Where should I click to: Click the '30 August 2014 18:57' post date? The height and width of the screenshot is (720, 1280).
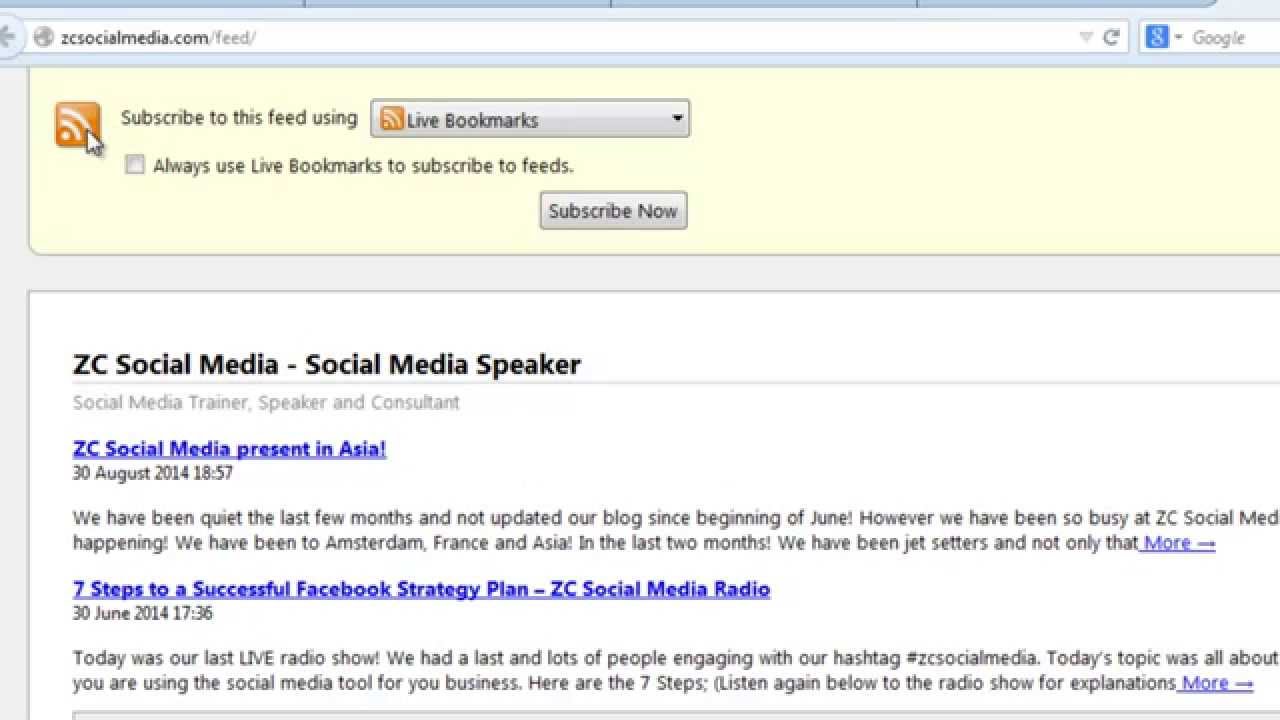153,473
